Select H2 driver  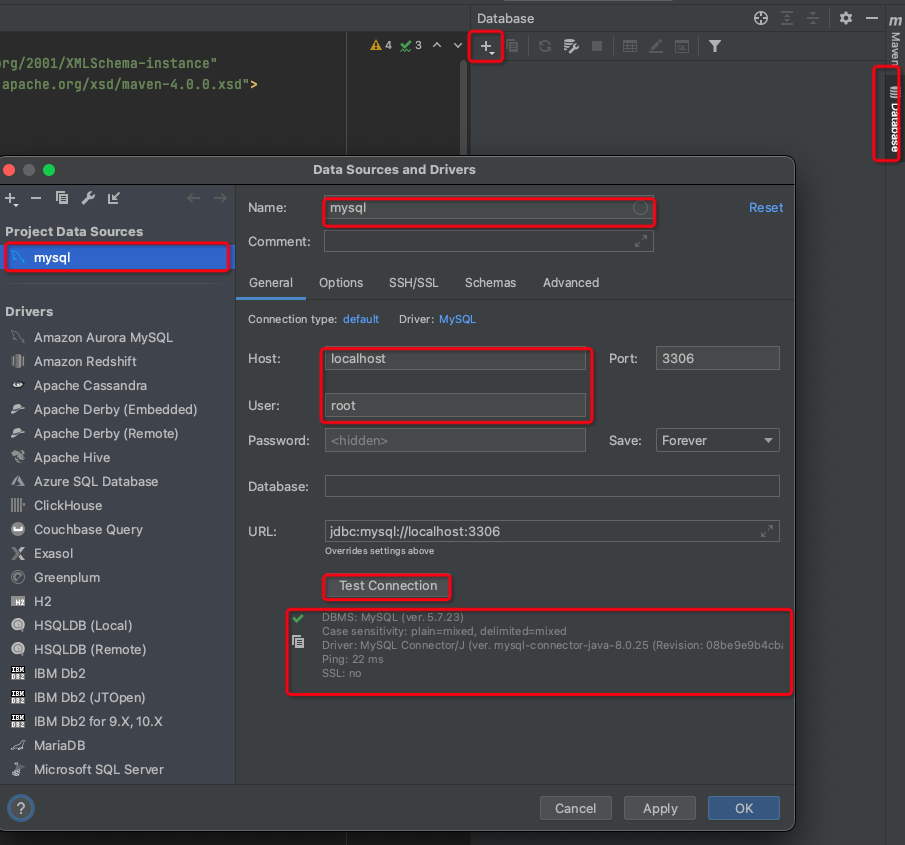pos(42,601)
